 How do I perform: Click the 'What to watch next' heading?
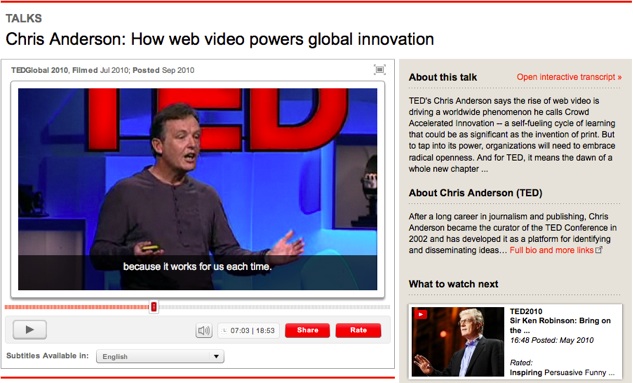[x=453, y=284]
